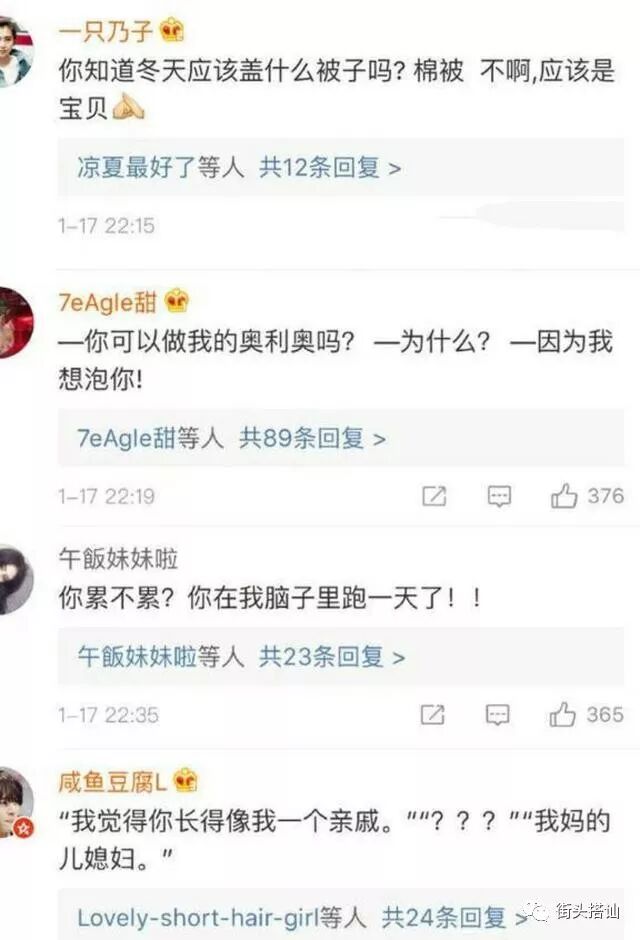Click the crown badge beside 7eAgle甜
The height and width of the screenshot is (940, 640).
[x=176, y=301]
